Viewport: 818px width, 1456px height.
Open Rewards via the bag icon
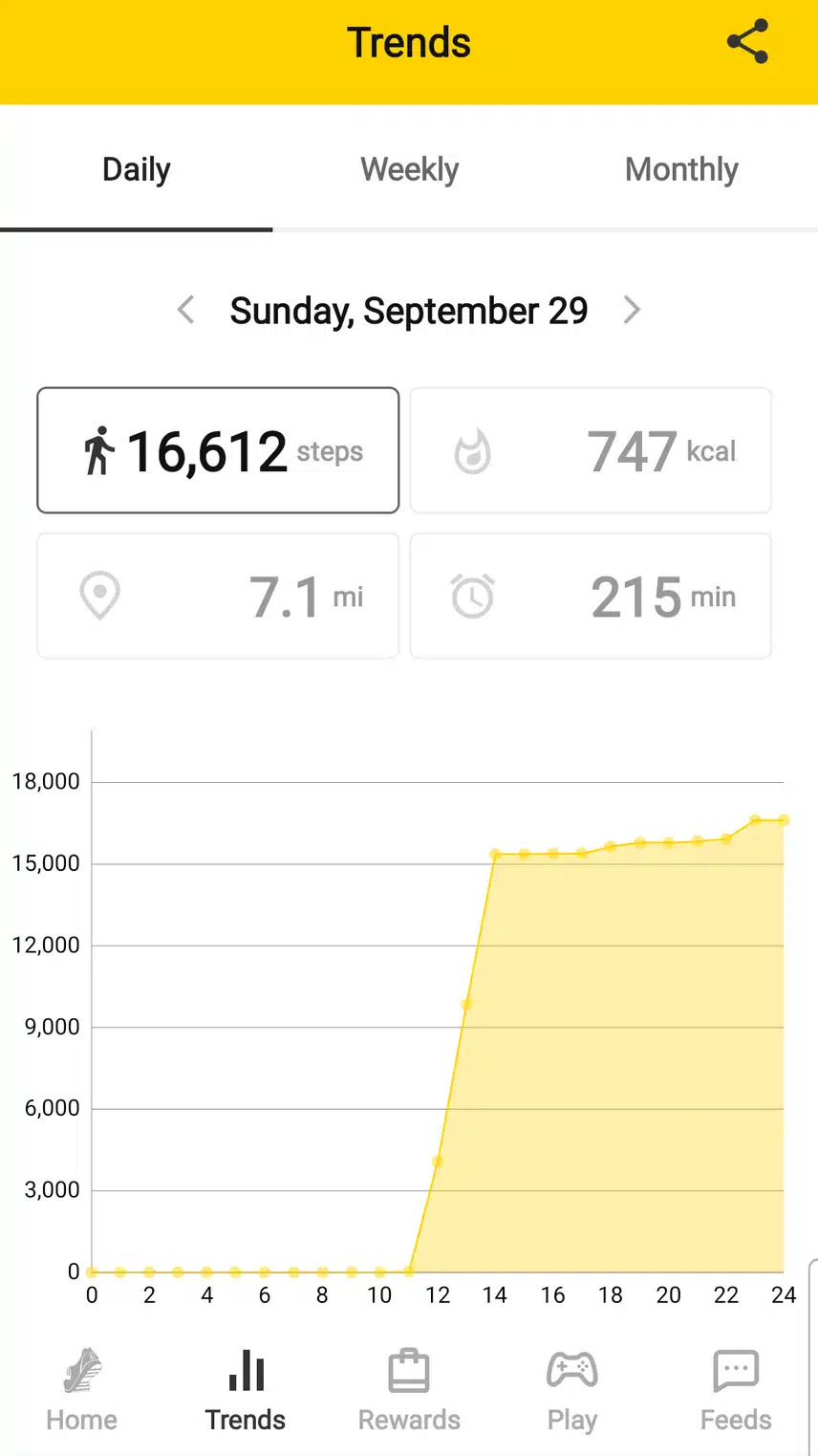(409, 1371)
